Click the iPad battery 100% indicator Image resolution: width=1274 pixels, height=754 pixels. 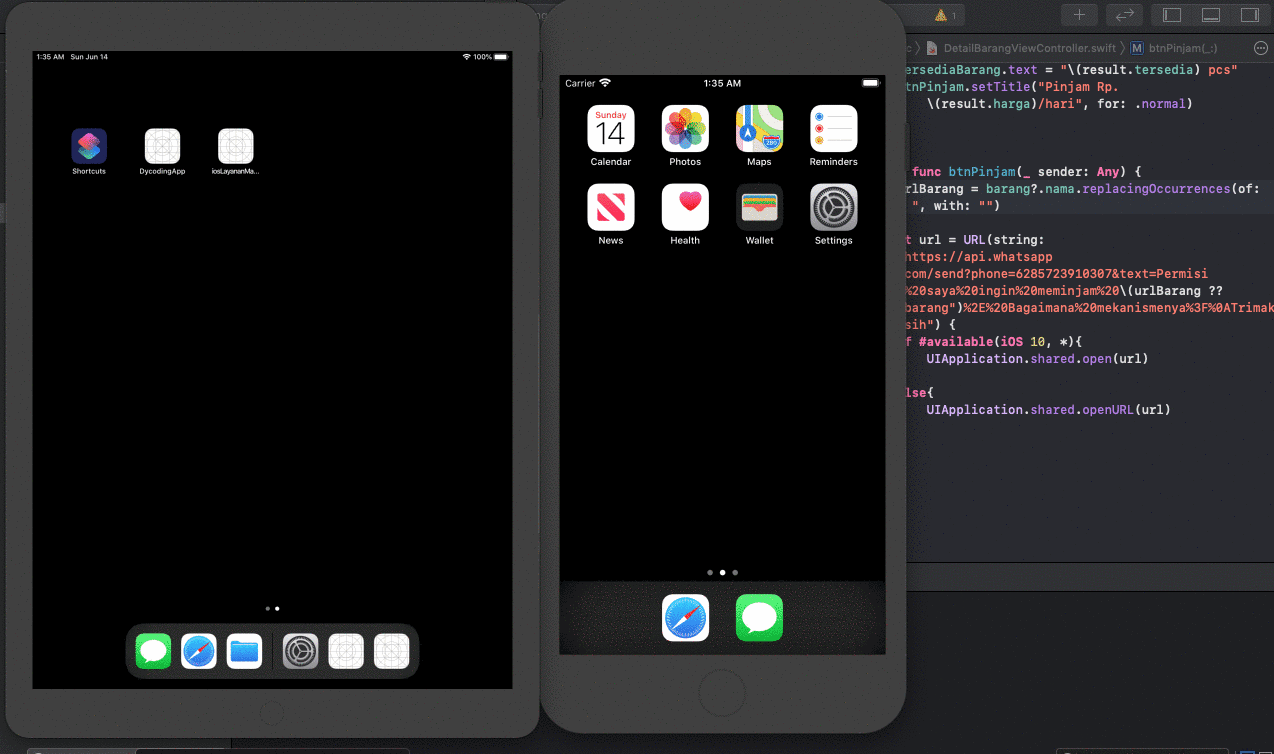491,57
